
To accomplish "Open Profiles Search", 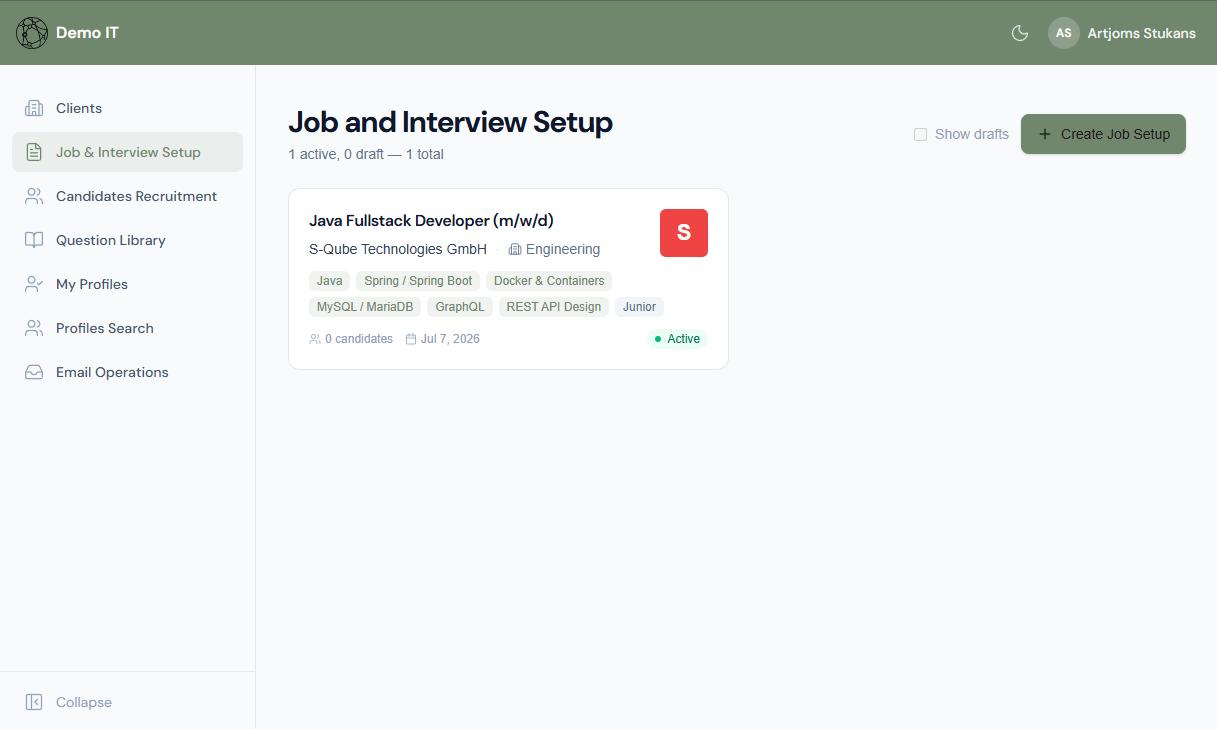I will click(127, 328).
